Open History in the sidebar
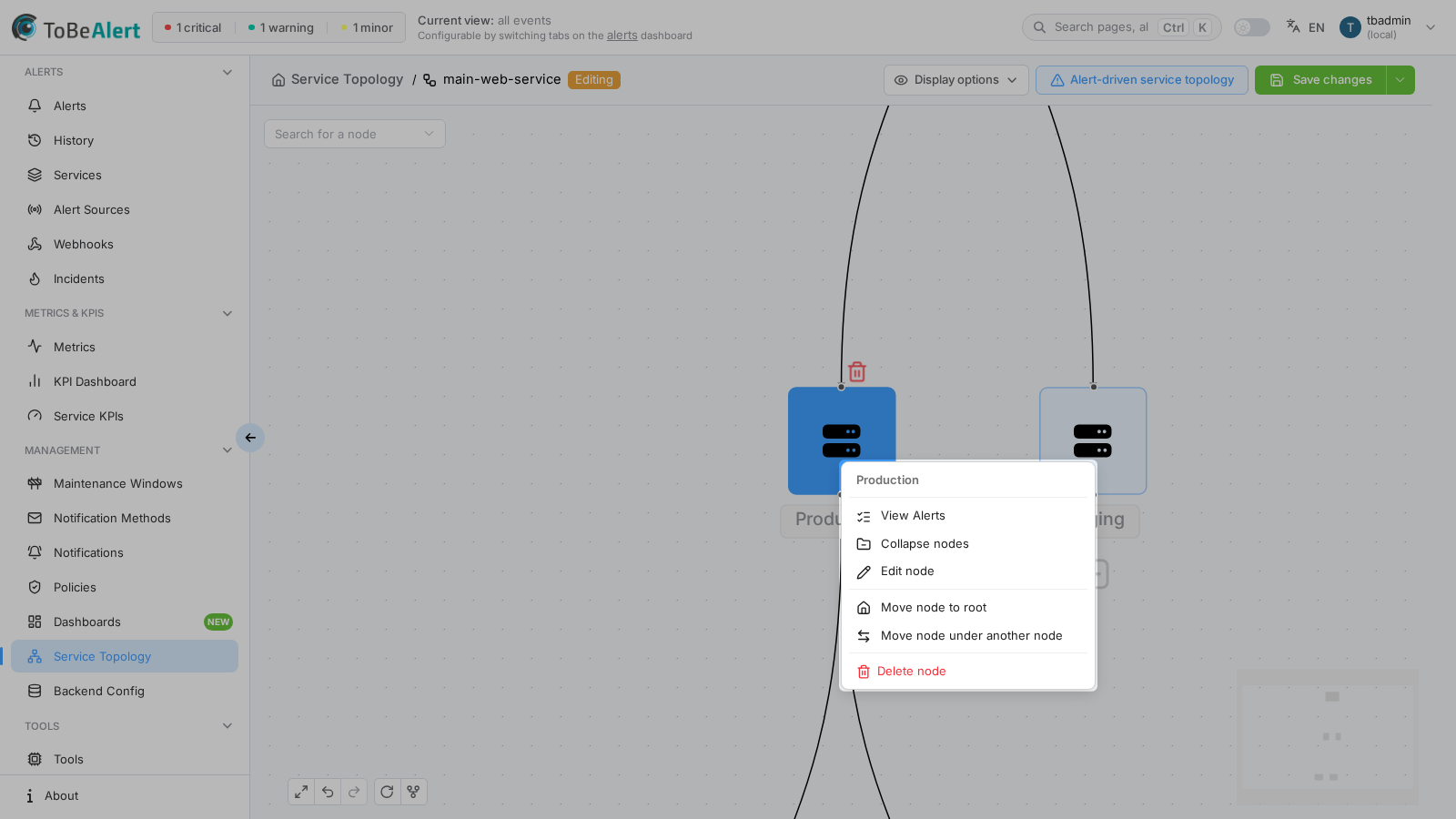The height and width of the screenshot is (819, 1456). [x=125, y=140]
